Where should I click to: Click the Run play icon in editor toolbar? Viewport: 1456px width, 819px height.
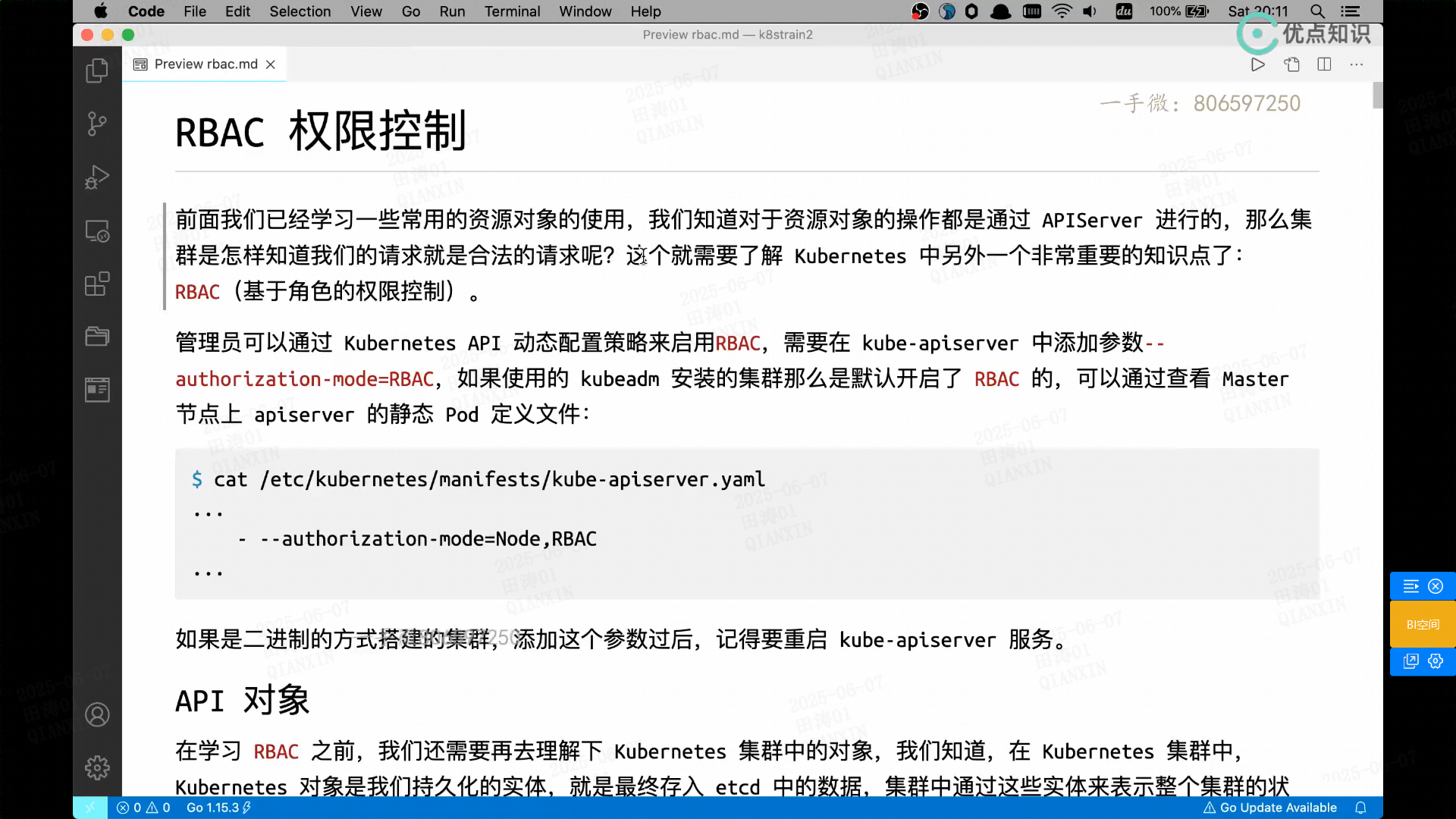pyautogui.click(x=1257, y=64)
